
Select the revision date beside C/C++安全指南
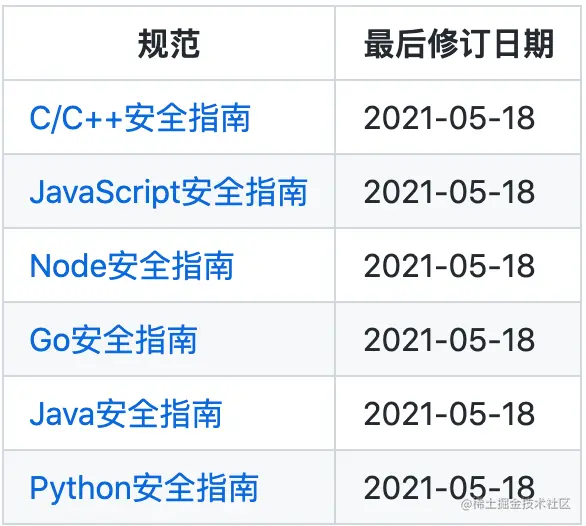(449, 118)
